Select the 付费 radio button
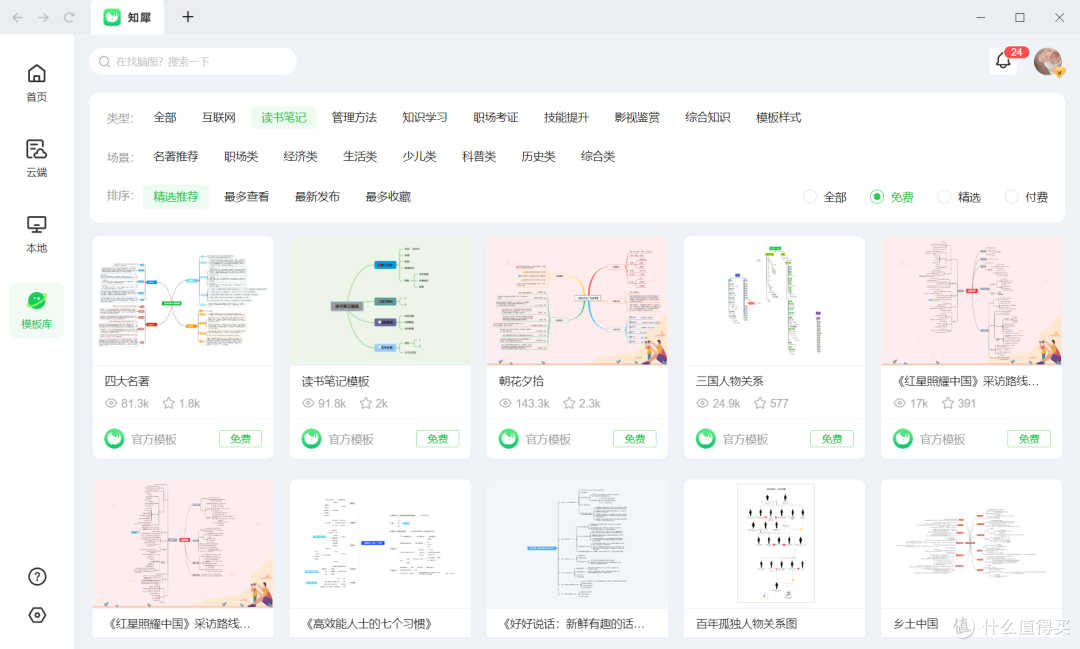 point(1011,197)
